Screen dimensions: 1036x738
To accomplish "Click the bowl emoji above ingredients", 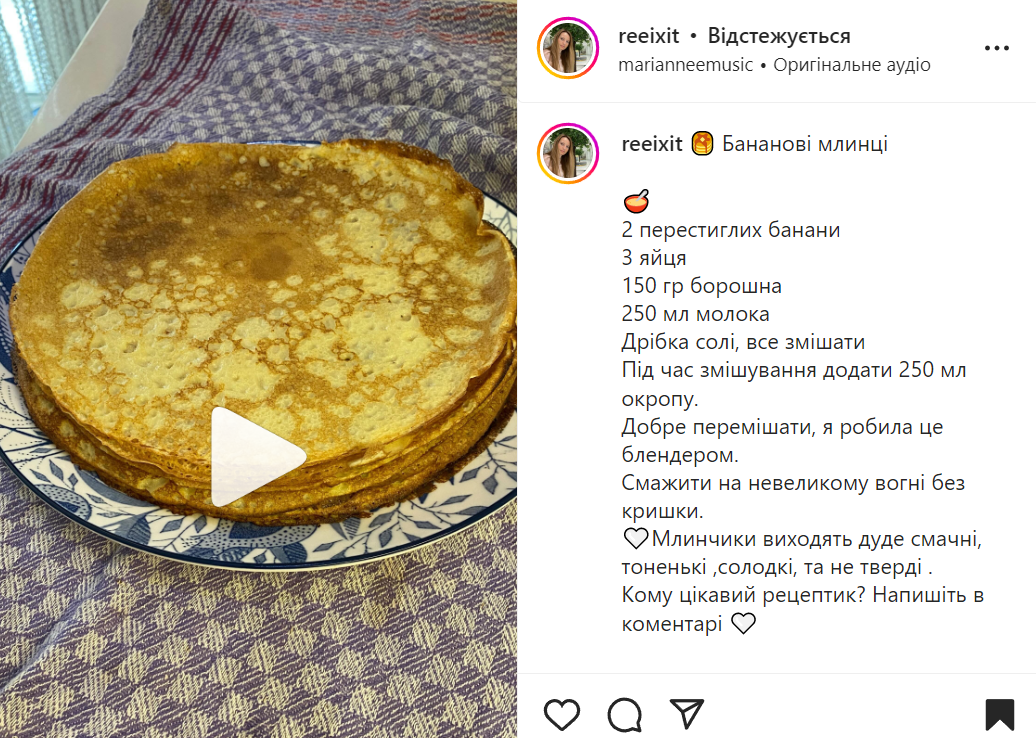I will (636, 201).
